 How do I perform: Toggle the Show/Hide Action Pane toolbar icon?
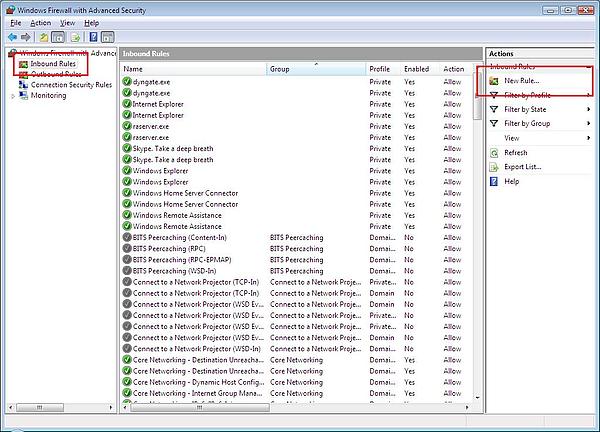108,37
